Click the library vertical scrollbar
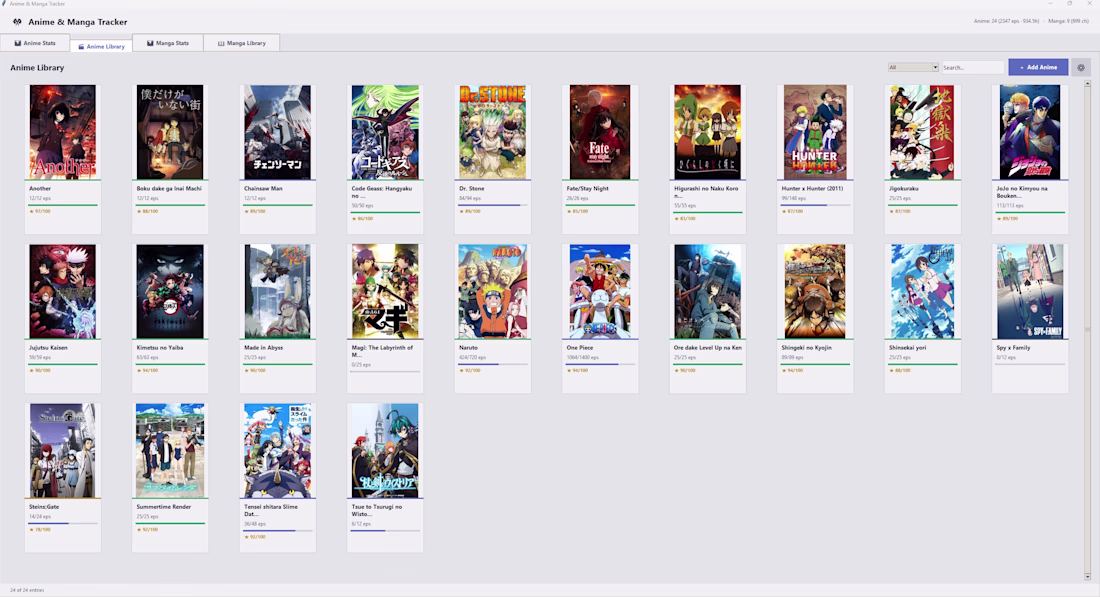This screenshot has width=1100, height=597. coord(1087,329)
